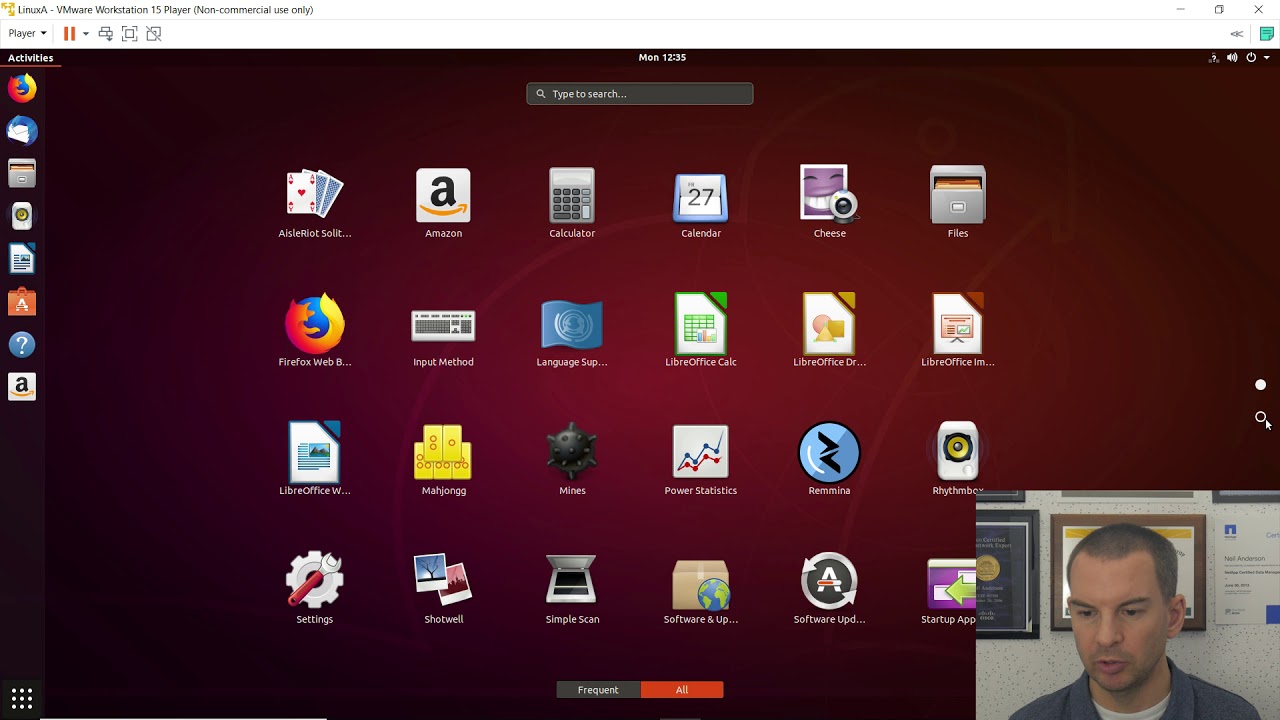1280x720 pixels.
Task: Launch LibreOffice Draw
Action: [x=829, y=332]
